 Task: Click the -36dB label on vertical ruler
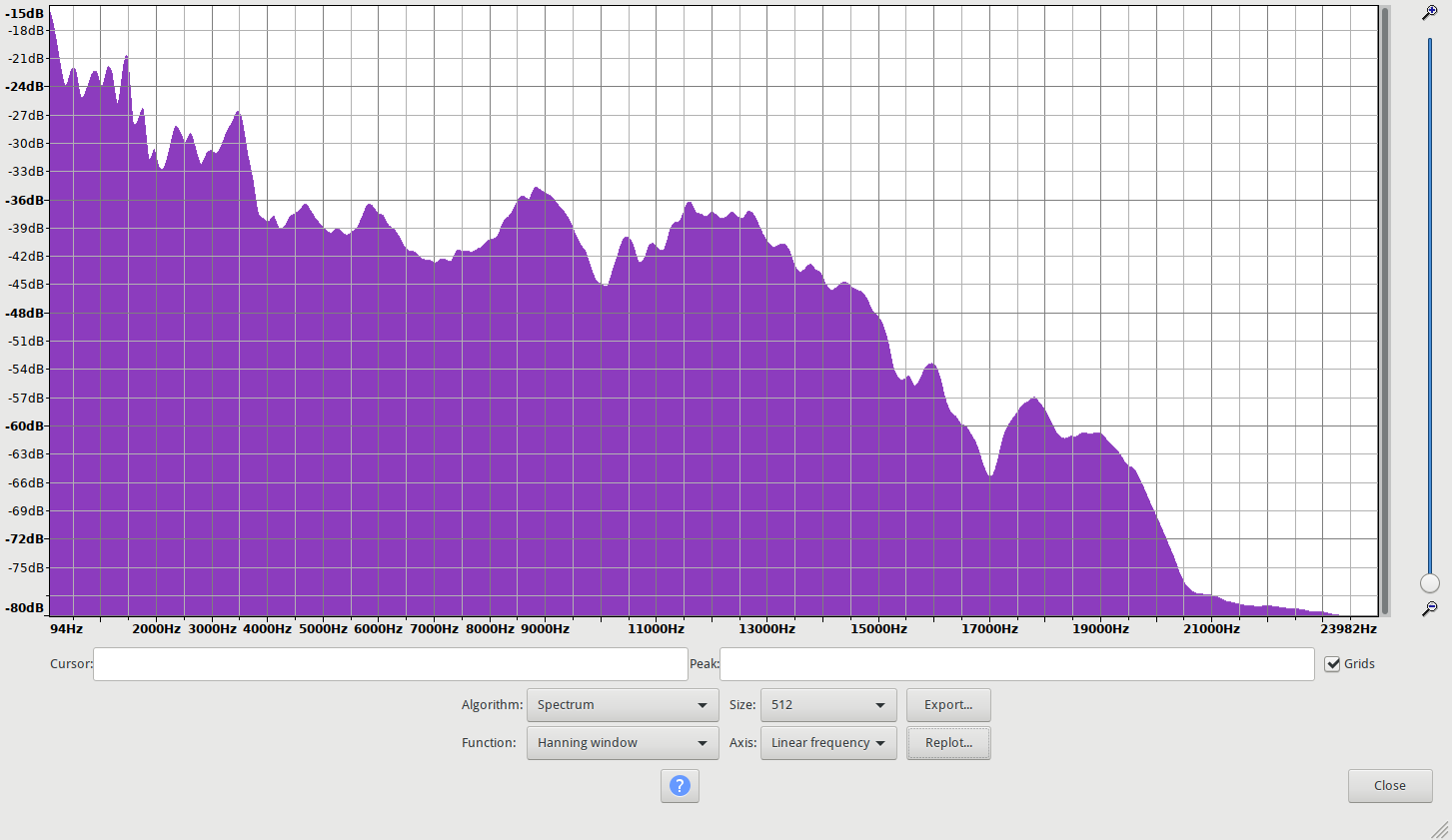coord(25,200)
